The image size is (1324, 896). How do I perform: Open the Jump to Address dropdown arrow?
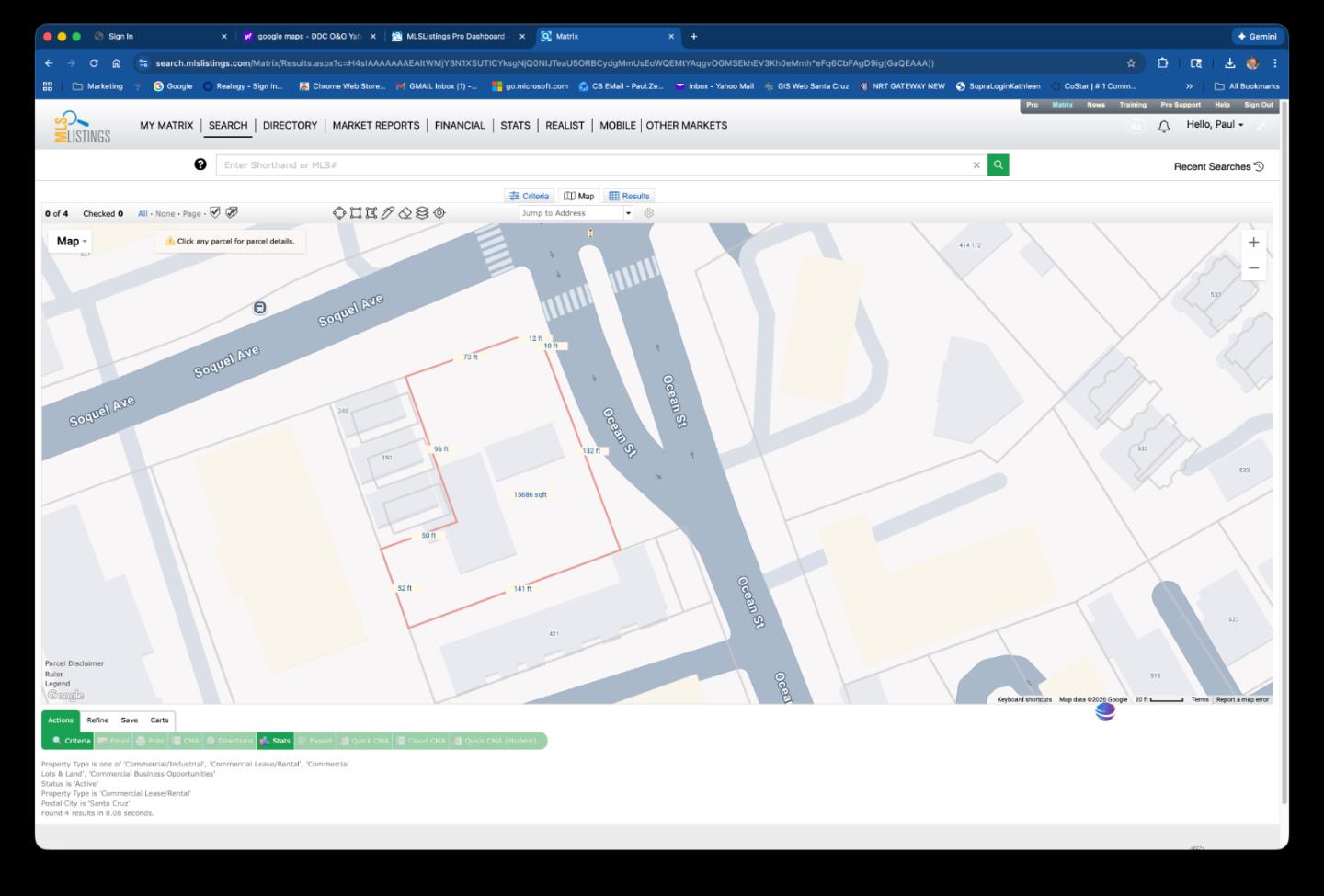coord(628,213)
